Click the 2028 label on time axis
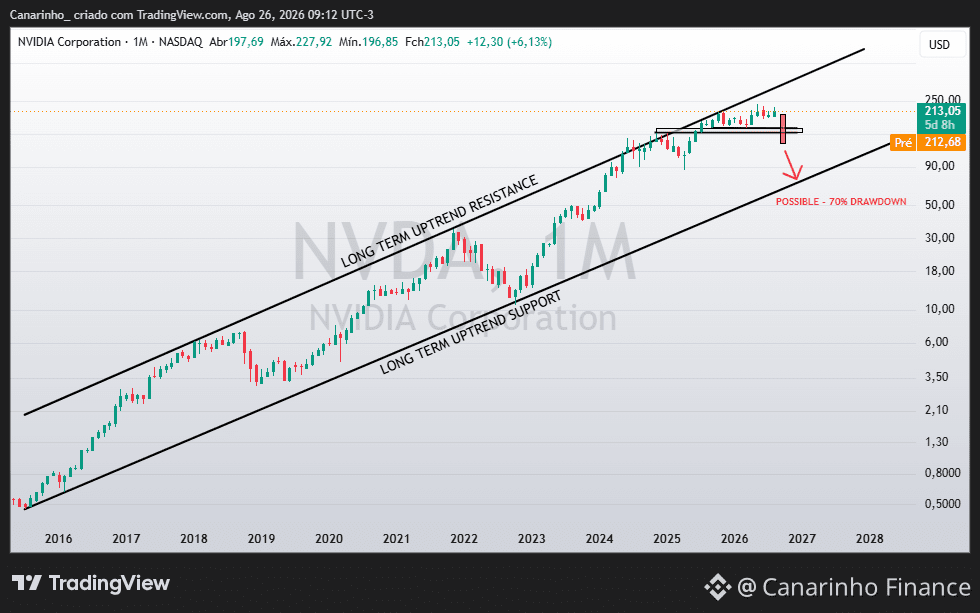 [869, 539]
